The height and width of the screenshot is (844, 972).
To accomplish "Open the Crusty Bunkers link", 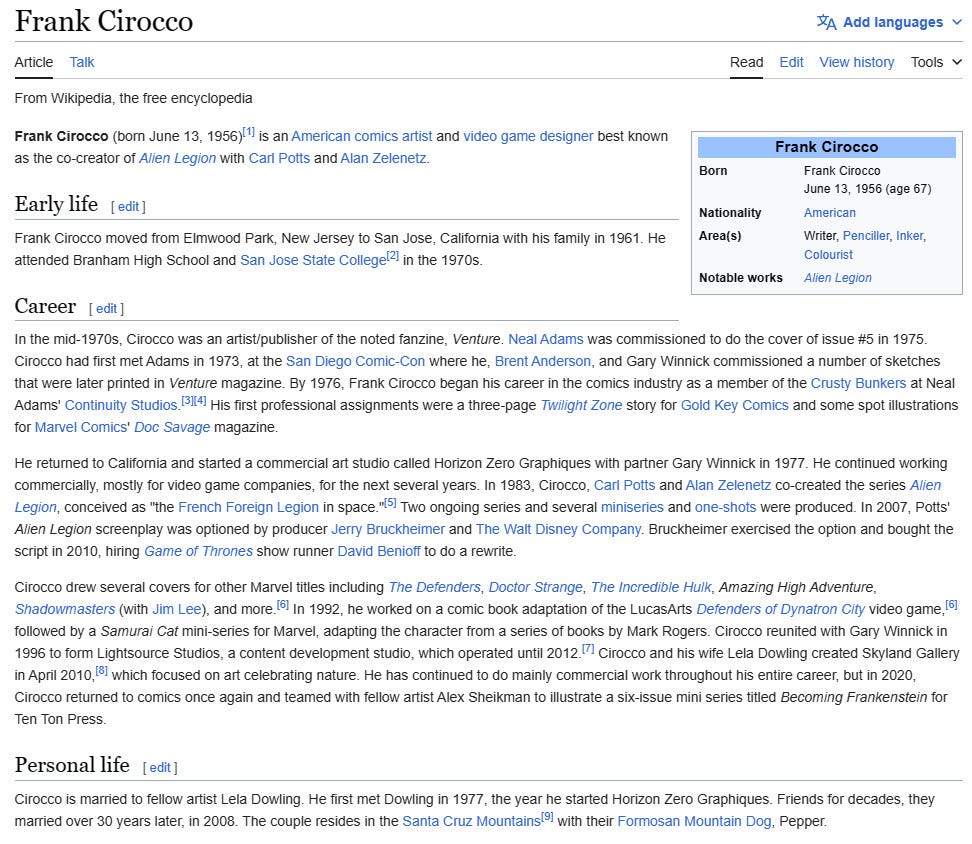I will [x=858, y=383].
